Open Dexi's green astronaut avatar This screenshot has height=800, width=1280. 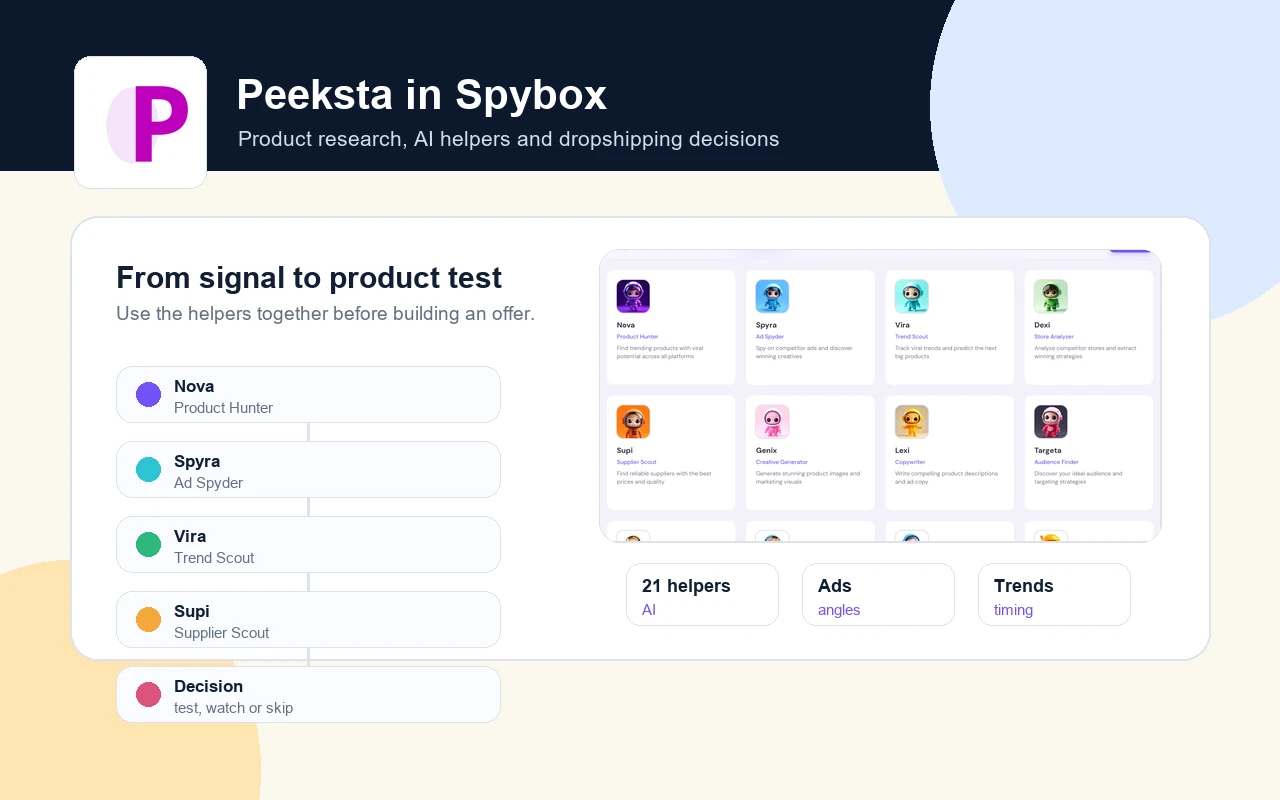coord(1051,296)
